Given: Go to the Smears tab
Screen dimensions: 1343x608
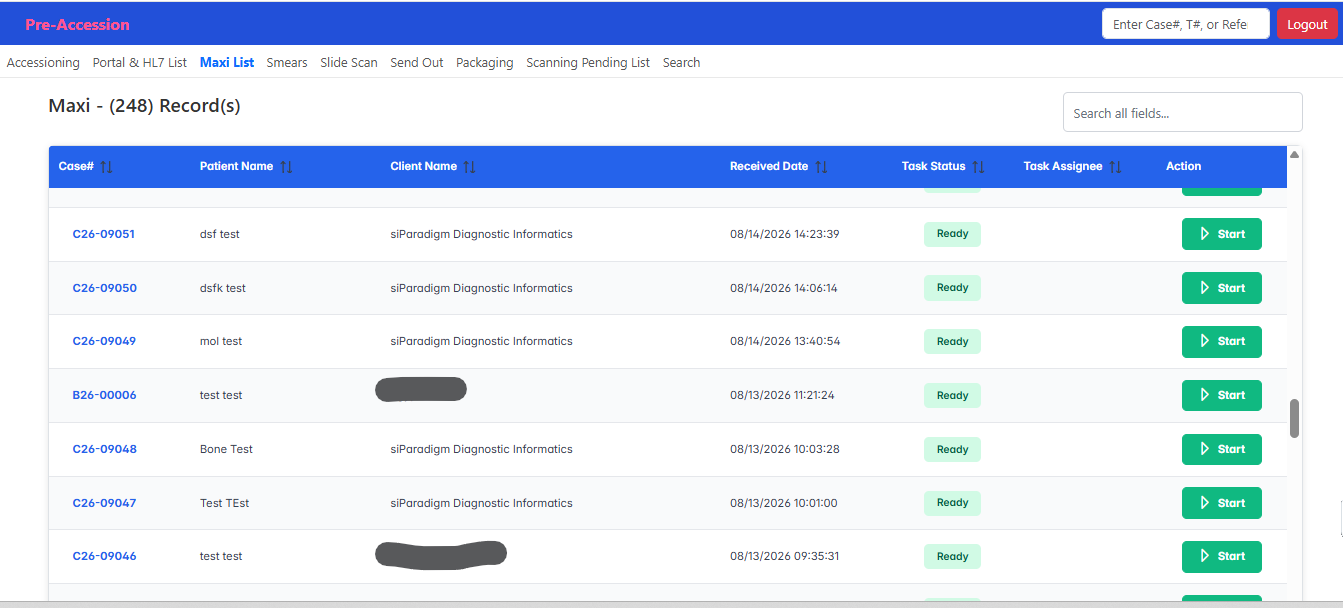Looking at the screenshot, I should [287, 62].
